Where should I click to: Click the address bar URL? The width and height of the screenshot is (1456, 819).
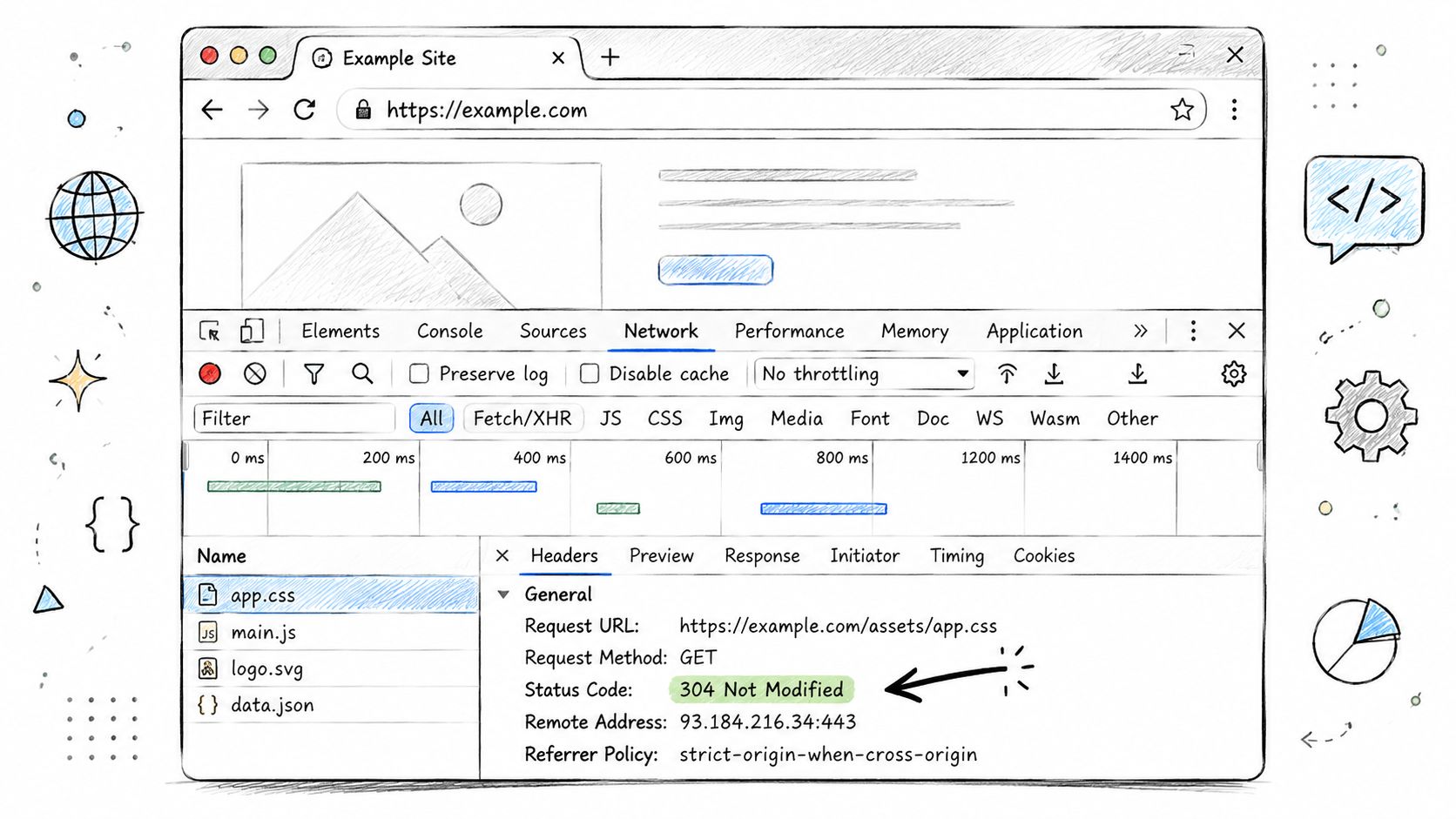pos(487,111)
